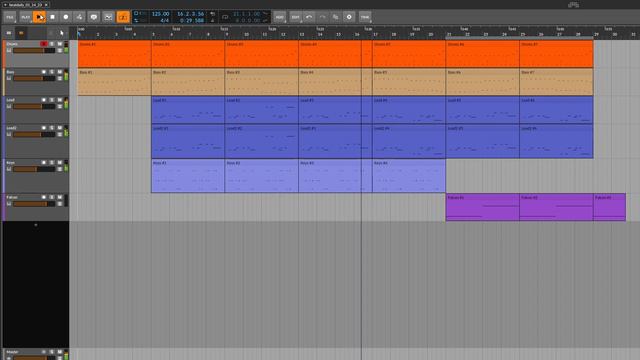
Task: Select the Lead2 track header name
Action: 11,128
